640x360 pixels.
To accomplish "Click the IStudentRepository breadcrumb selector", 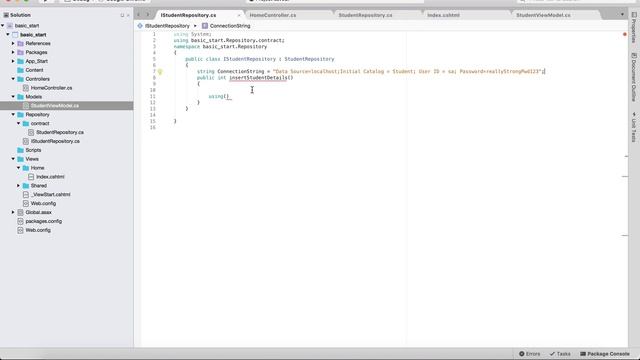I will click(x=167, y=26).
